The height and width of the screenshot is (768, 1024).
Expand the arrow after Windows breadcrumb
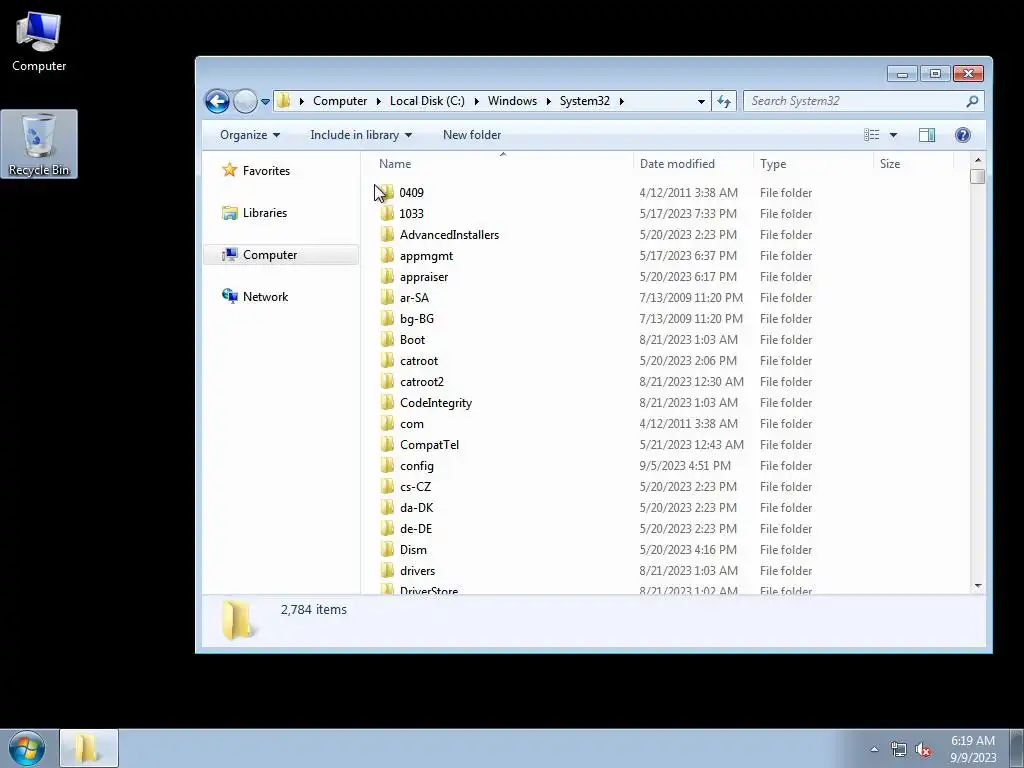[549, 101]
